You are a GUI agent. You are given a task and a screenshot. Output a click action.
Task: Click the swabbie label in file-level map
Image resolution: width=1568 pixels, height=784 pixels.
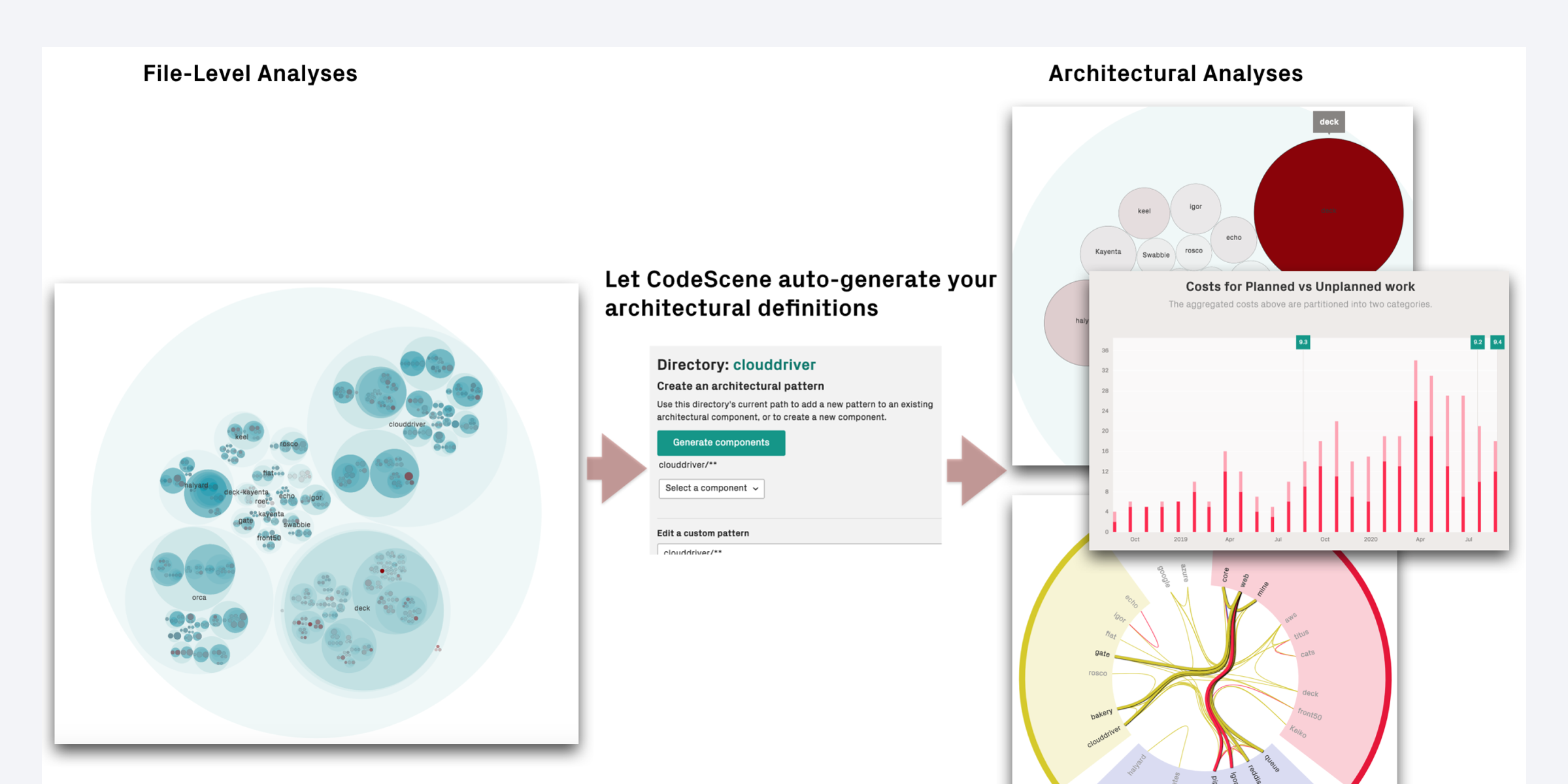point(297,524)
